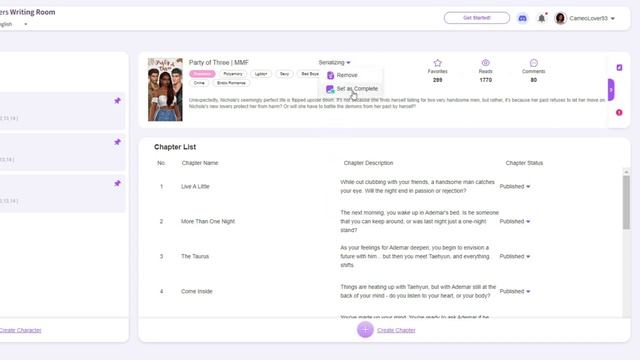Open the Serializing status dropdown
This screenshot has height=360, width=640.
[334, 62]
